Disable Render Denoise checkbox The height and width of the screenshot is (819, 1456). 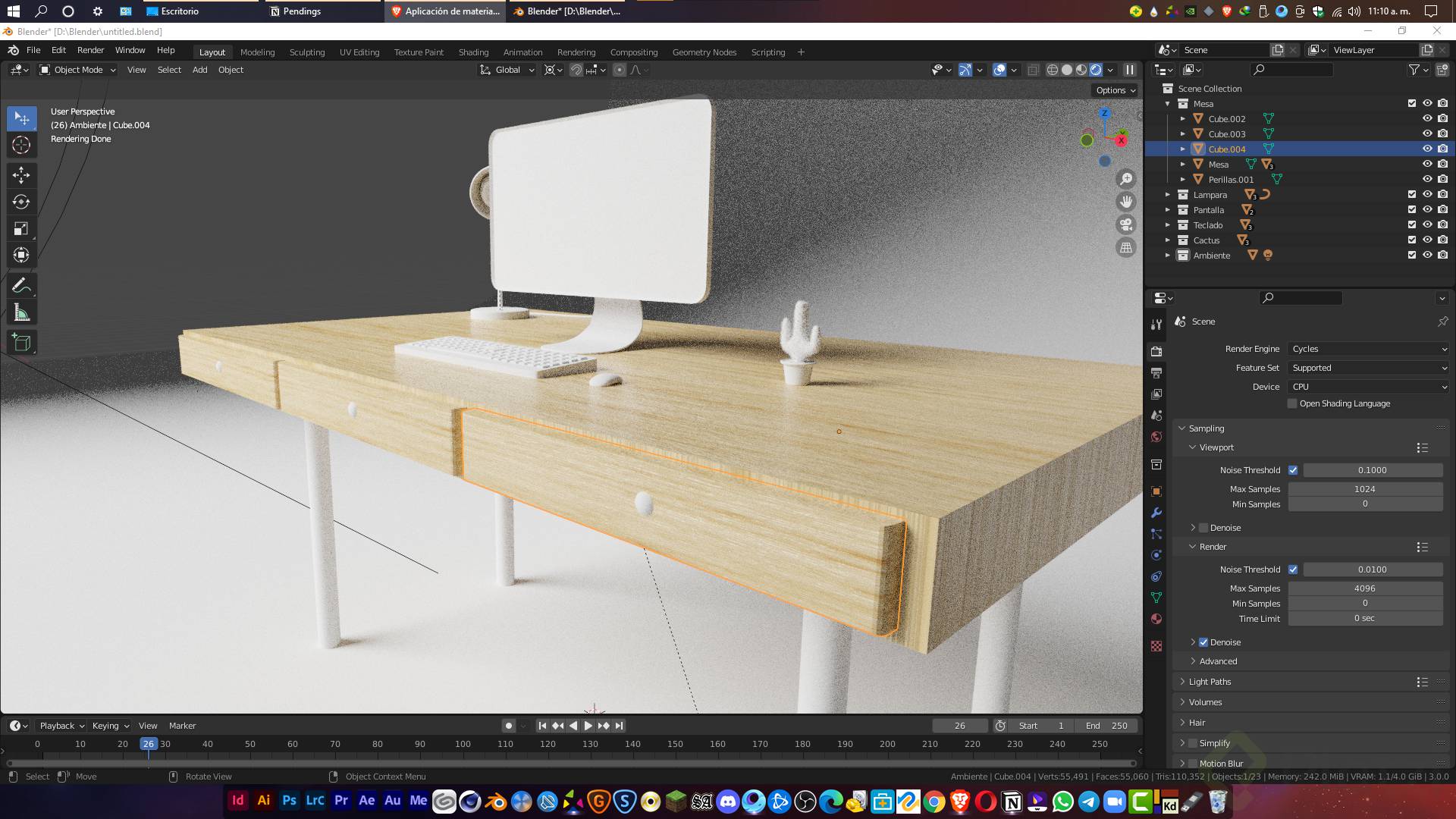tap(1203, 642)
